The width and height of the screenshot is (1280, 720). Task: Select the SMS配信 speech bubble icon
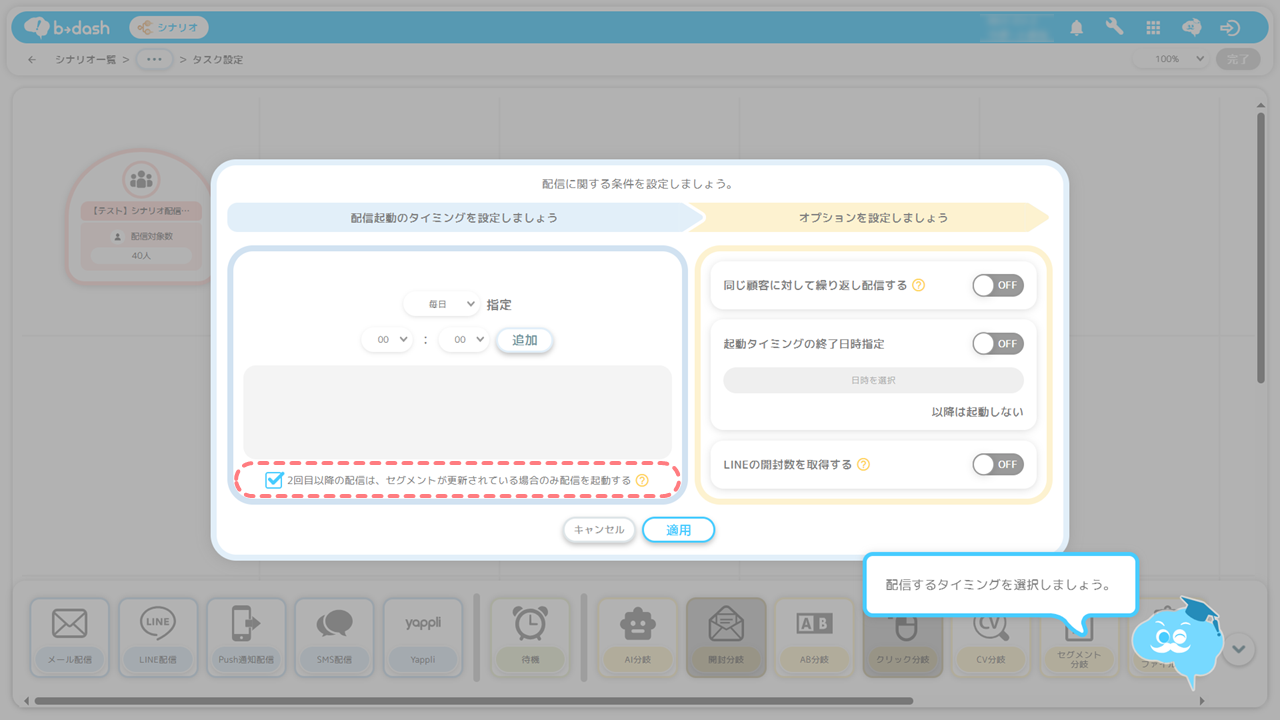pos(334,624)
